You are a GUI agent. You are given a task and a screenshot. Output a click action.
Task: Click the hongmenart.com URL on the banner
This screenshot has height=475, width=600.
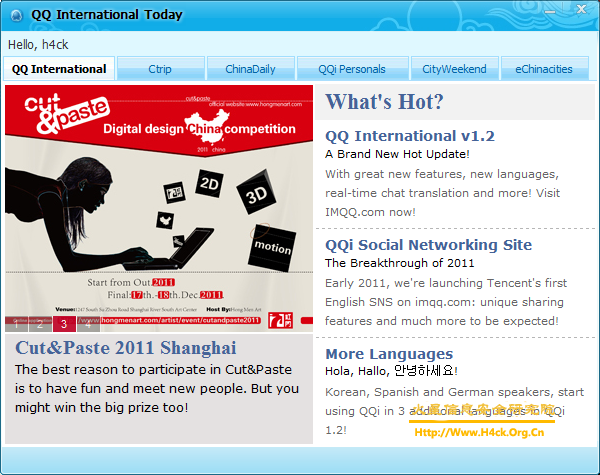coord(181,320)
